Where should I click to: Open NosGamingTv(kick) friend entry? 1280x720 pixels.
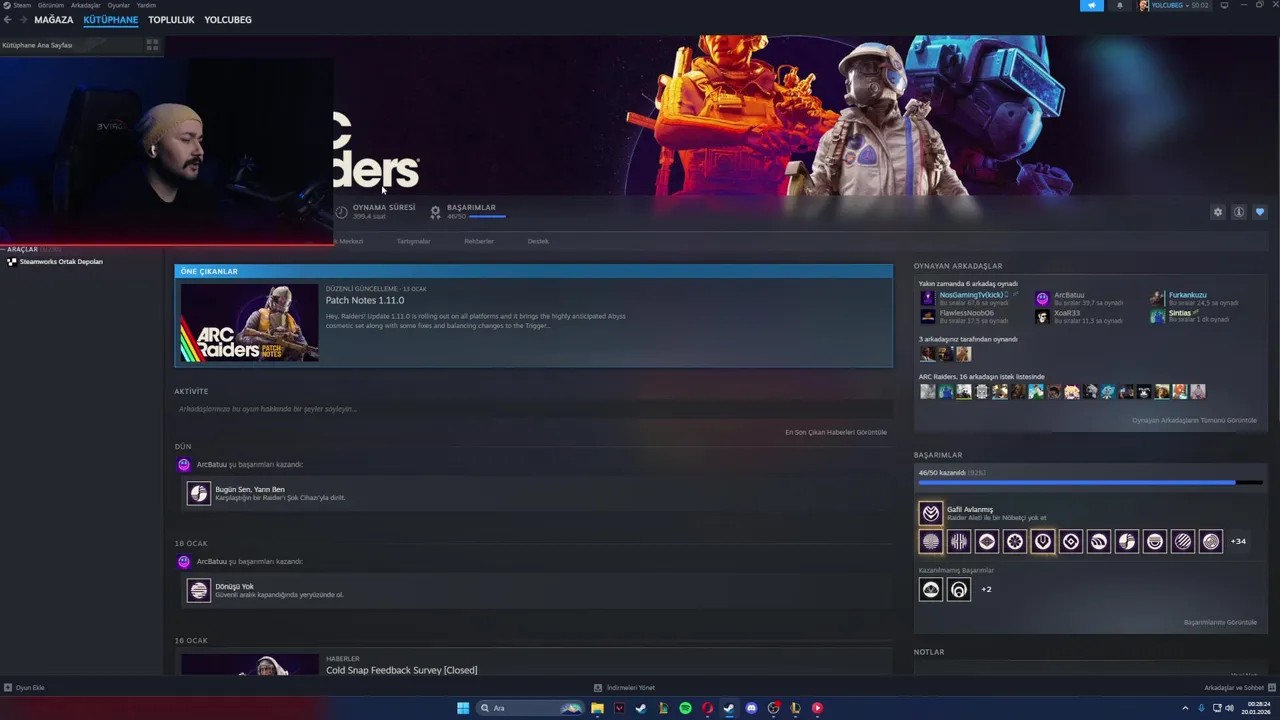[970, 298]
